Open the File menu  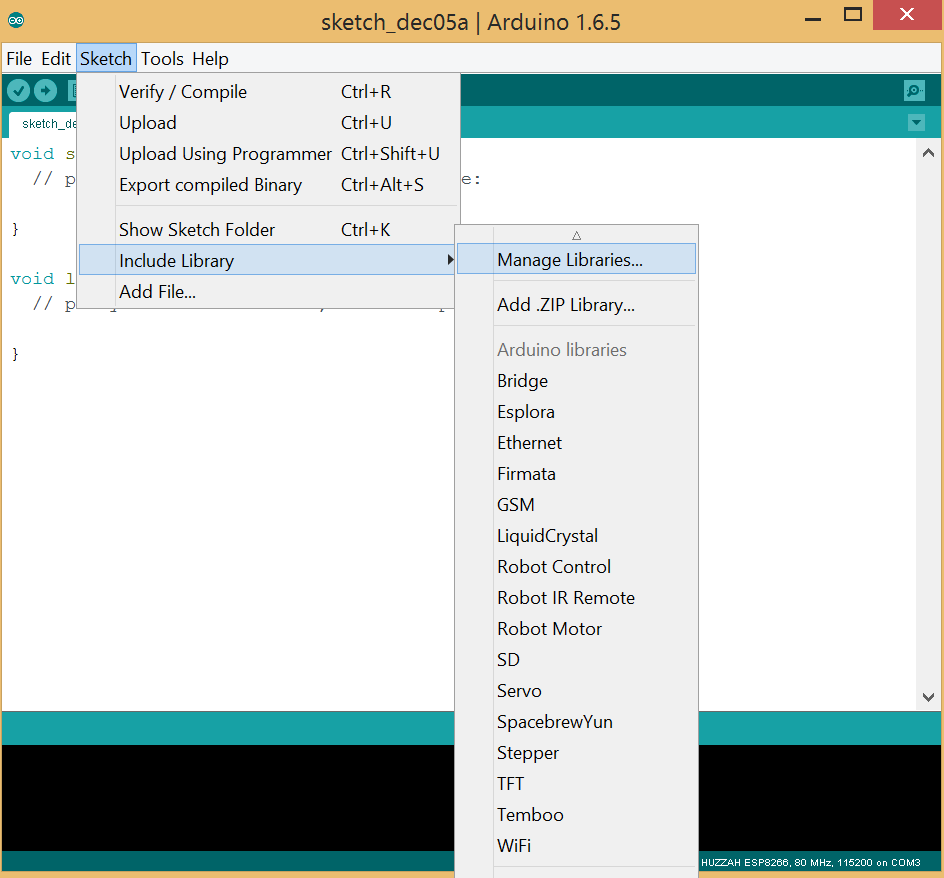point(18,58)
